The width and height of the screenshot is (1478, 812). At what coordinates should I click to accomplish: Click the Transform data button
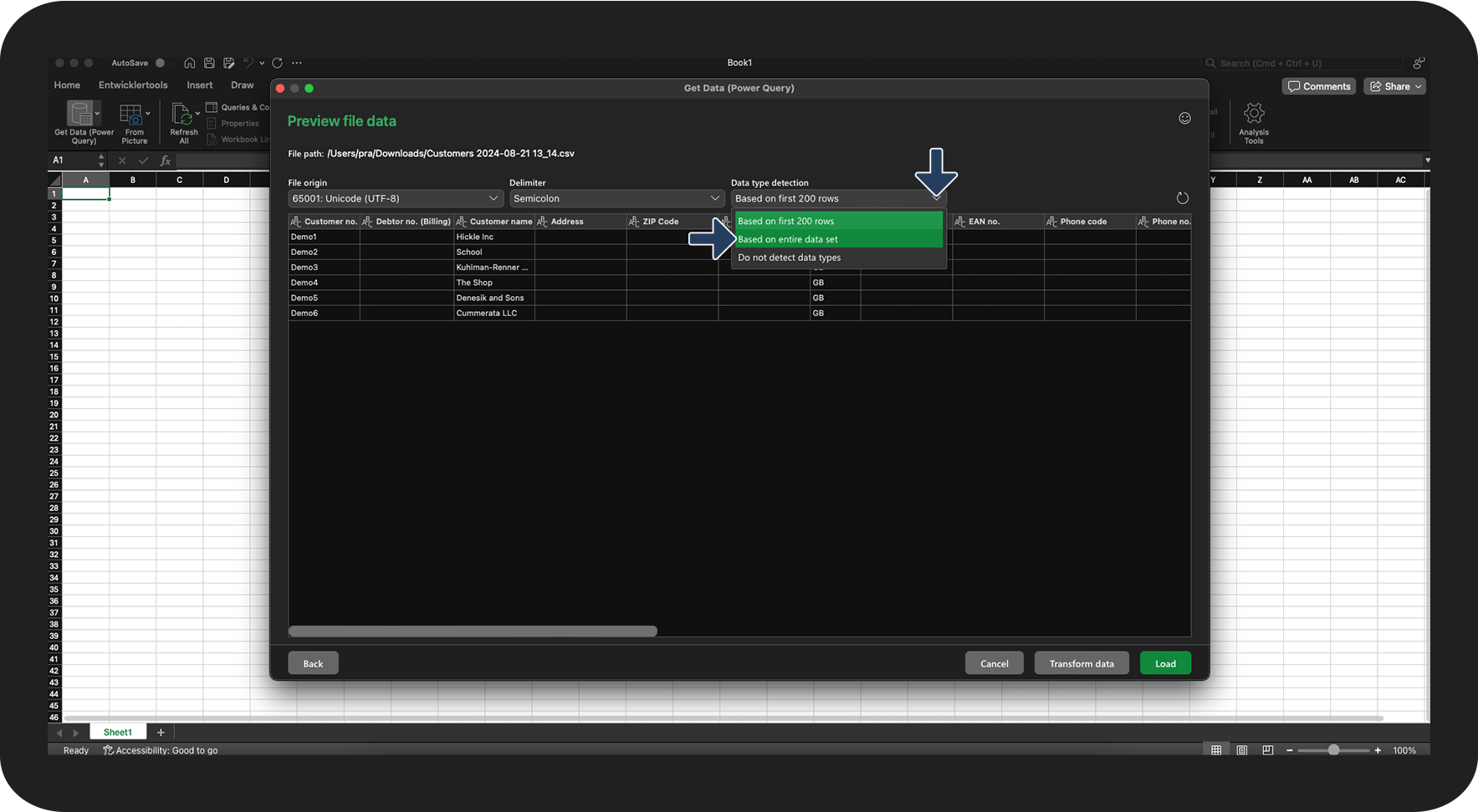coord(1081,663)
